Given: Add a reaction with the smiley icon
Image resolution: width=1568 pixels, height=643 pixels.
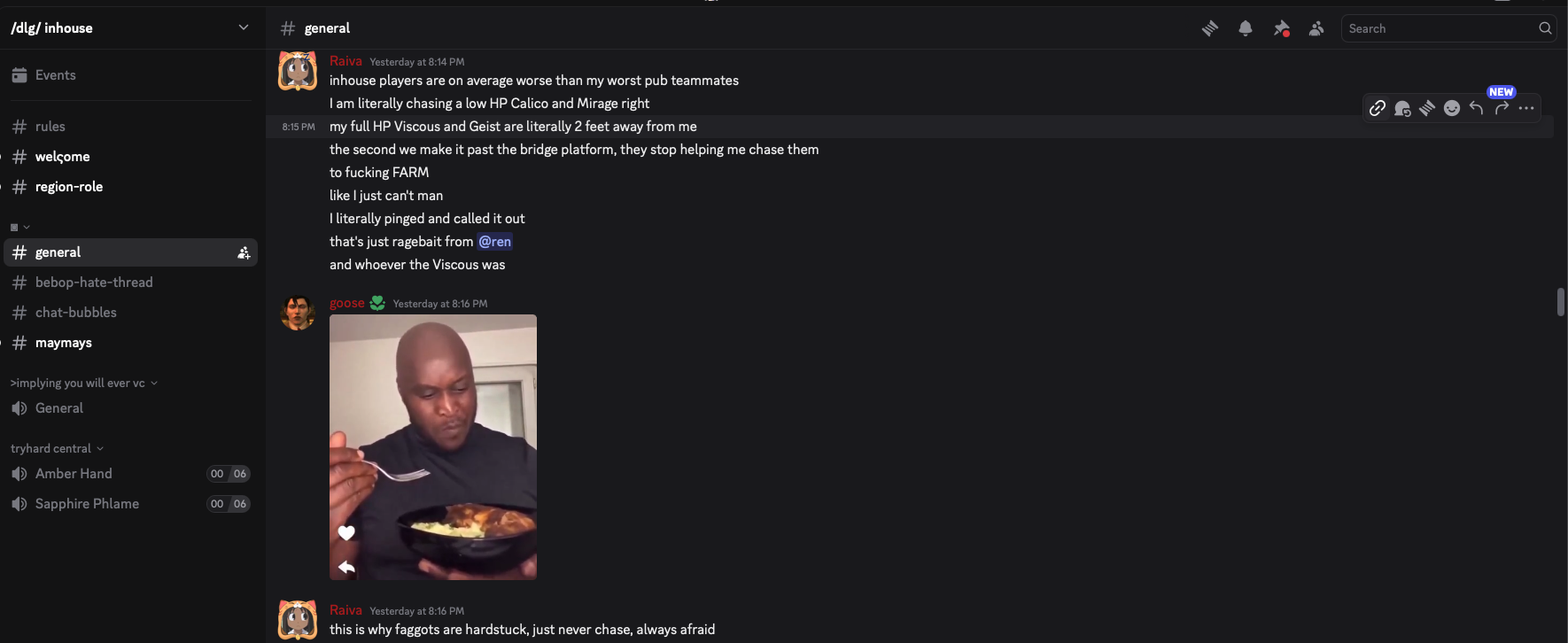Looking at the screenshot, I should coord(1451,108).
